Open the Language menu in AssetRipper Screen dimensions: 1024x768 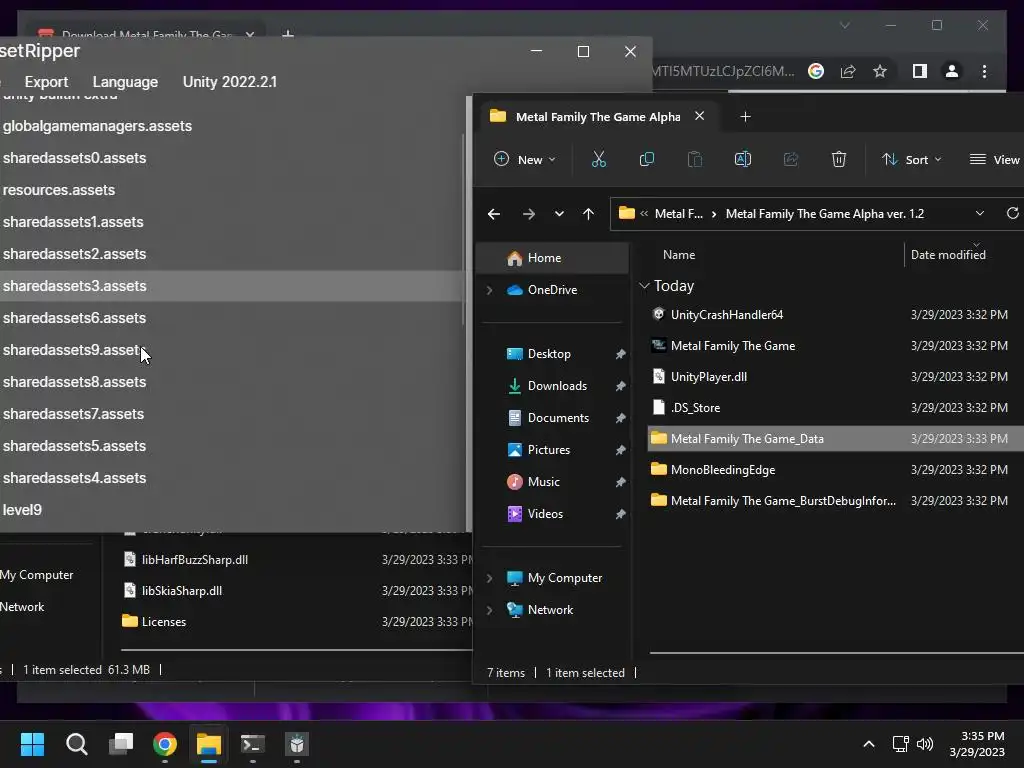tap(125, 82)
